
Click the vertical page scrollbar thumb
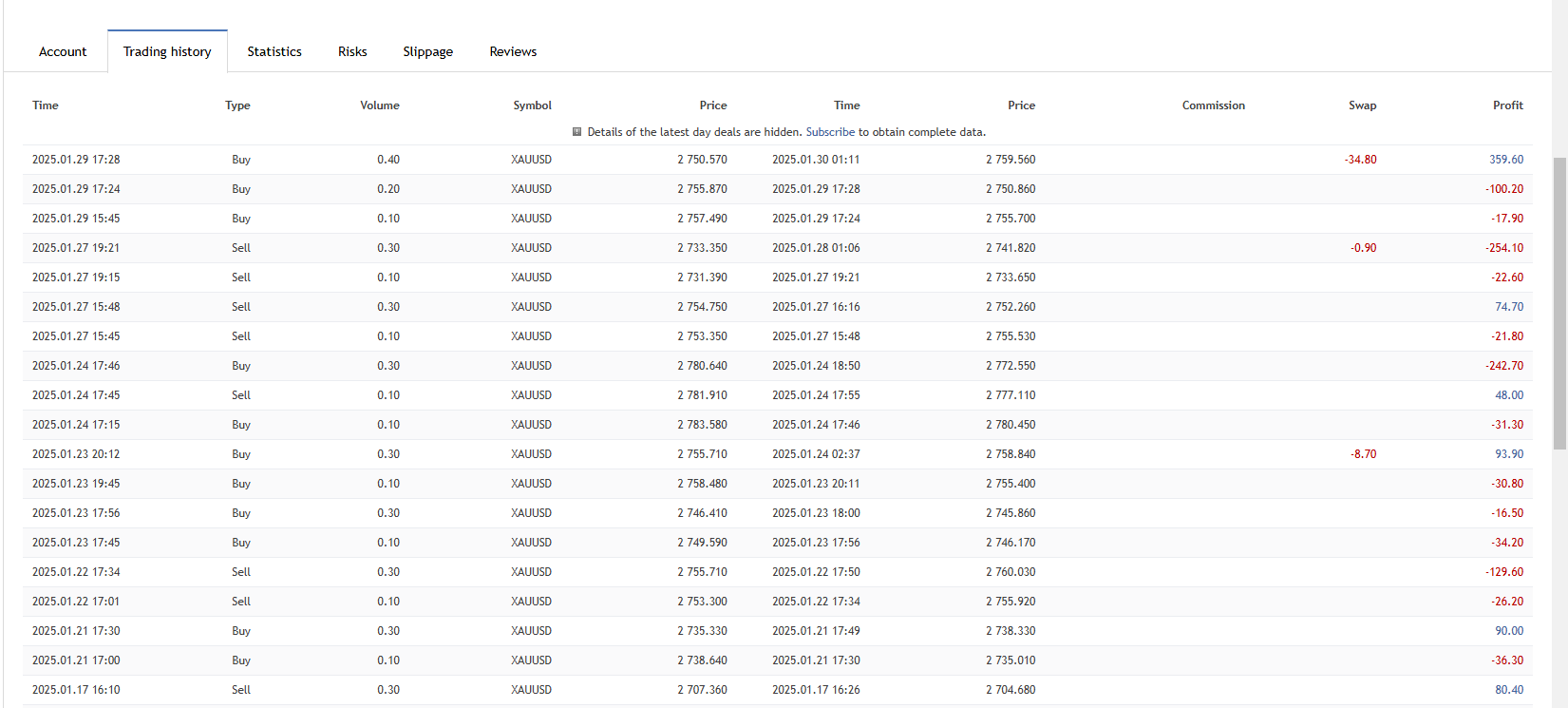click(1559, 304)
